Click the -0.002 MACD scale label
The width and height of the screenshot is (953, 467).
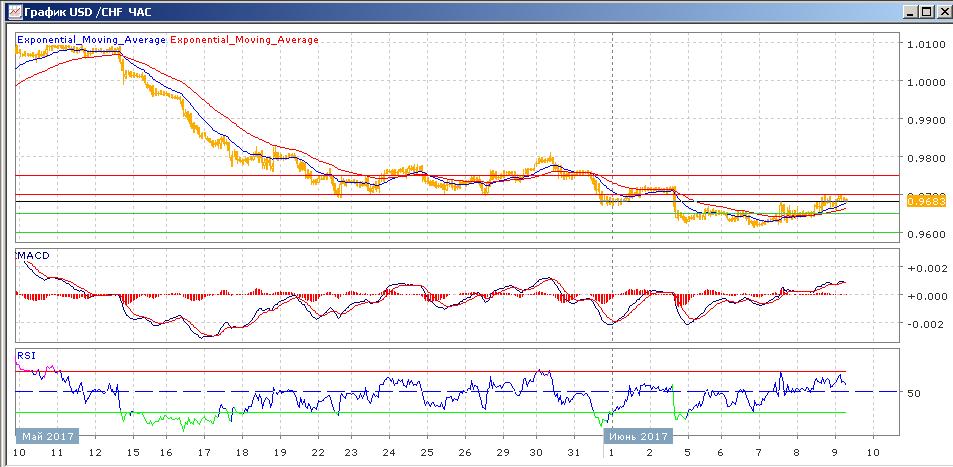tap(926, 324)
